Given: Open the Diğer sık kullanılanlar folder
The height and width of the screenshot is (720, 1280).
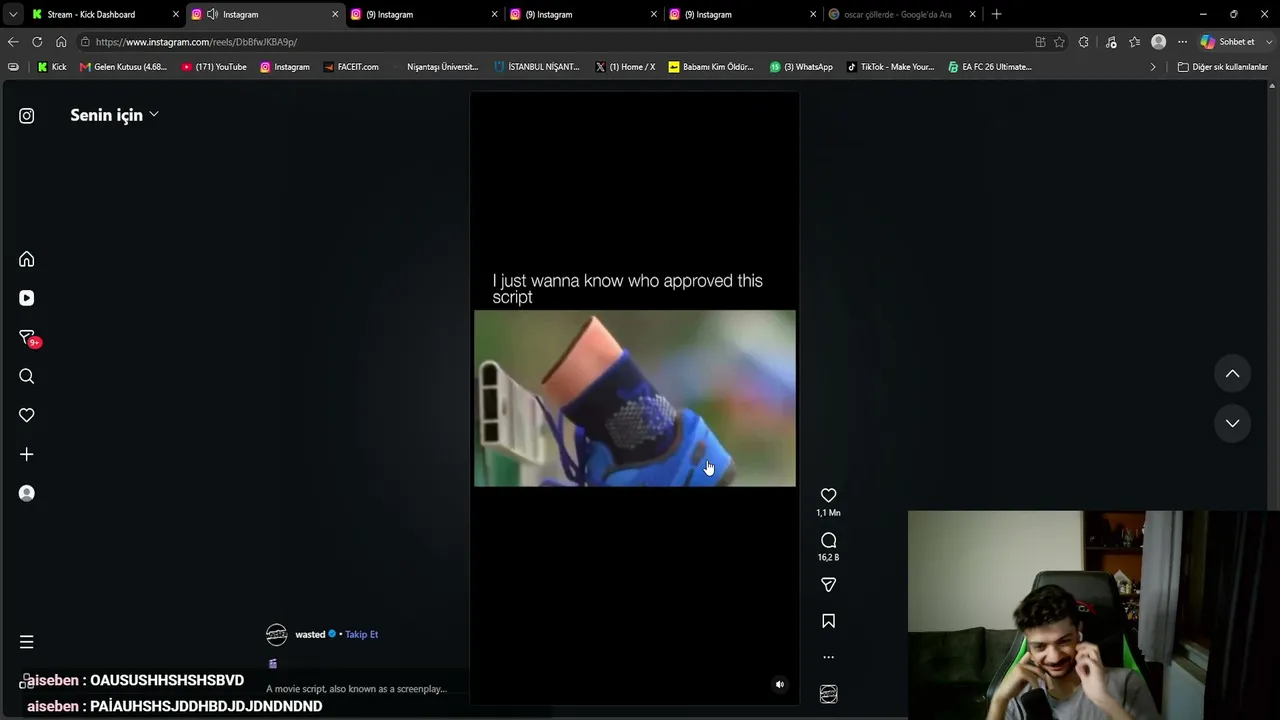Looking at the screenshot, I should pos(1223,67).
